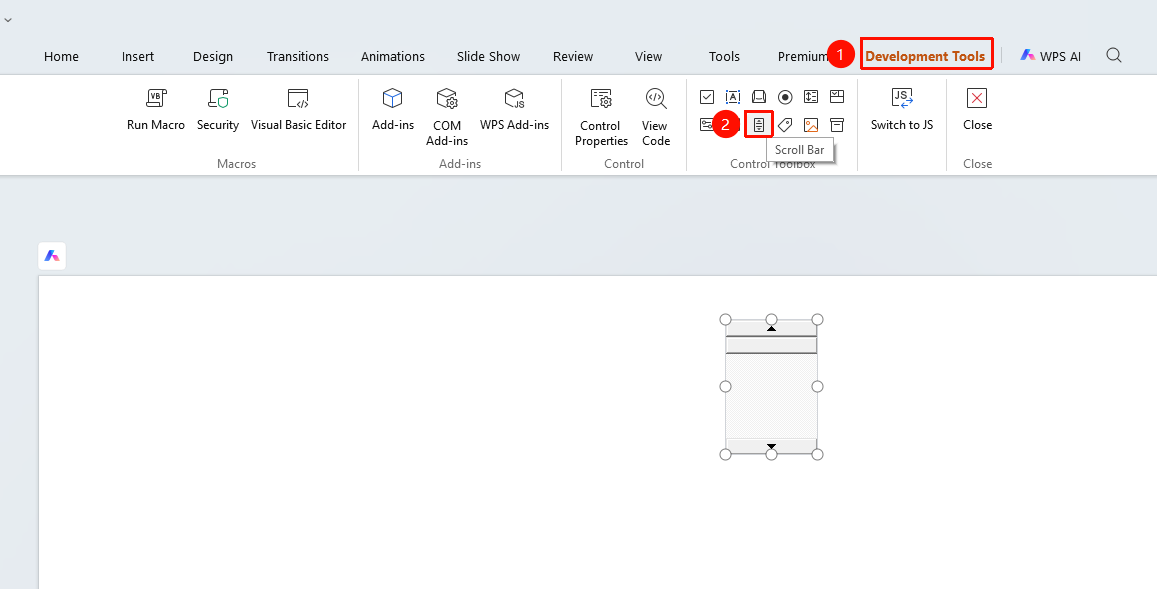Open the Slide Show tab

(488, 57)
